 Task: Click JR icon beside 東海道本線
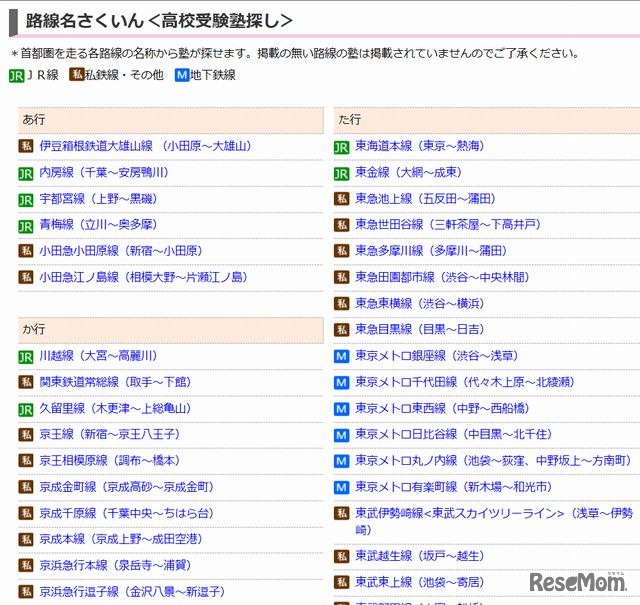[x=342, y=147]
